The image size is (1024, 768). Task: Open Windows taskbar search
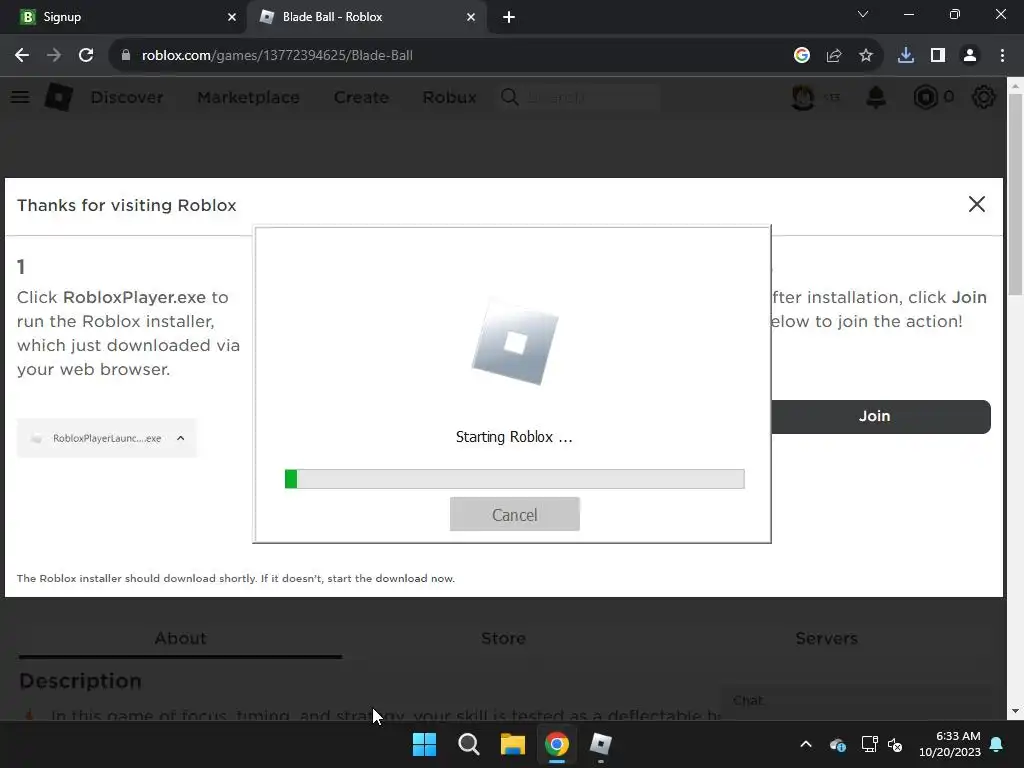[468, 744]
